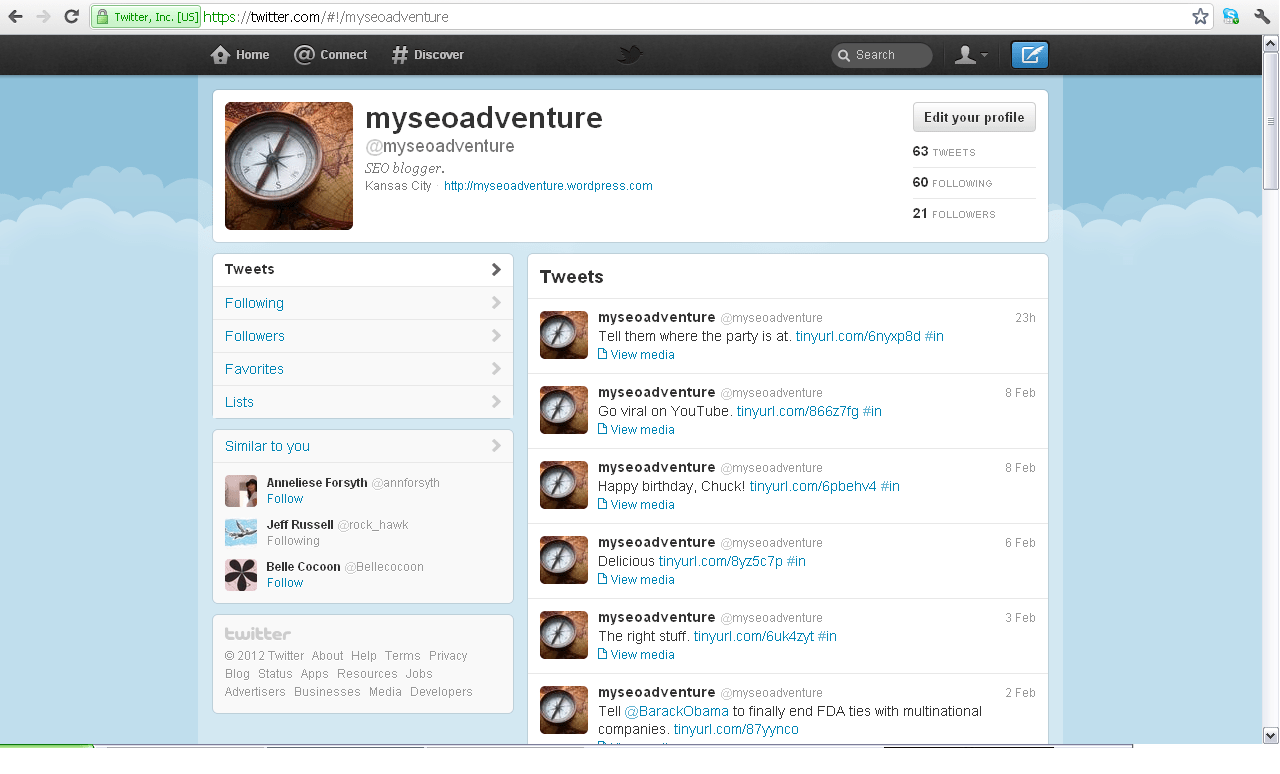The image size is (1280, 774).
Task: Open the Compose new tweet window
Action: (x=1029, y=55)
